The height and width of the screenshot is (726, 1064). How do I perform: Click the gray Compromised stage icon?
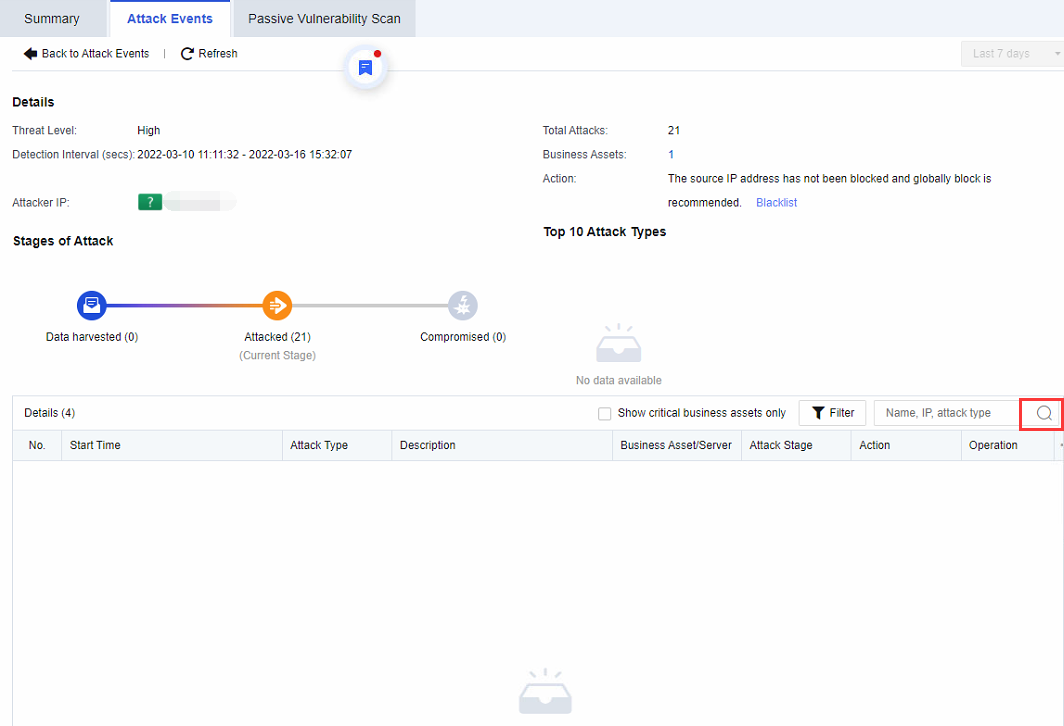pos(462,305)
